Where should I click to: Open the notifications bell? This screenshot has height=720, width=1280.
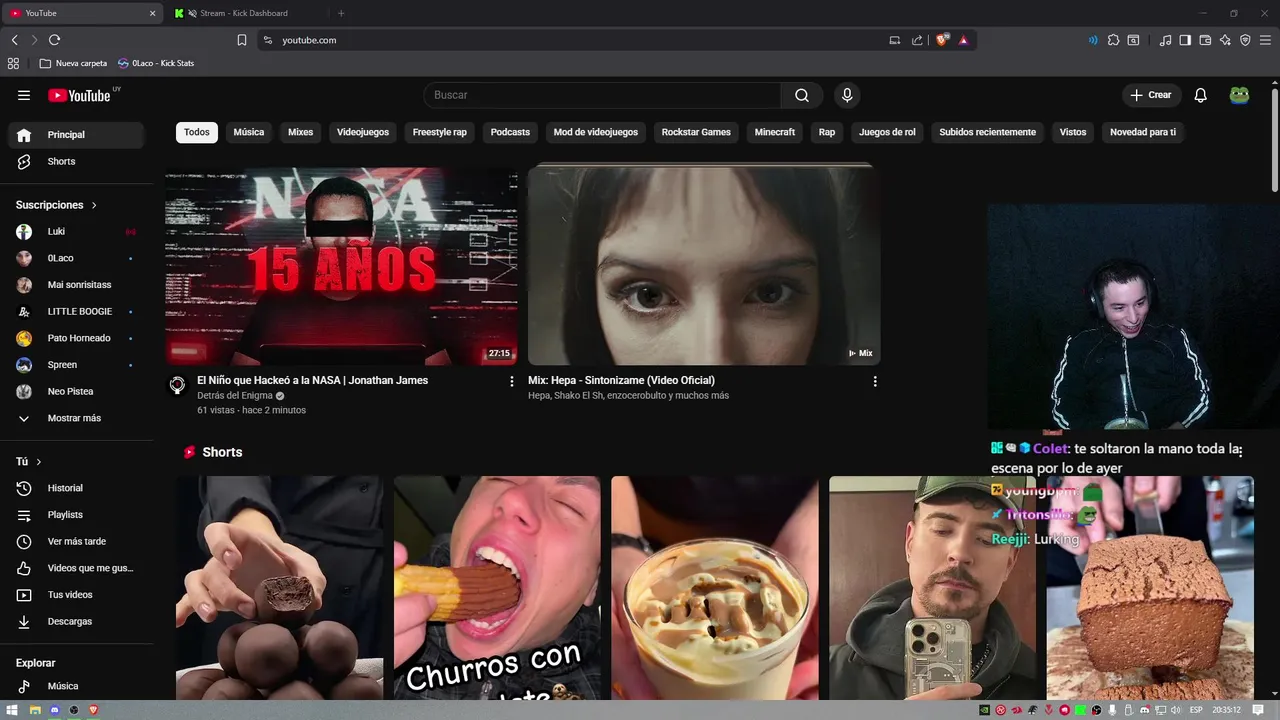click(1201, 95)
